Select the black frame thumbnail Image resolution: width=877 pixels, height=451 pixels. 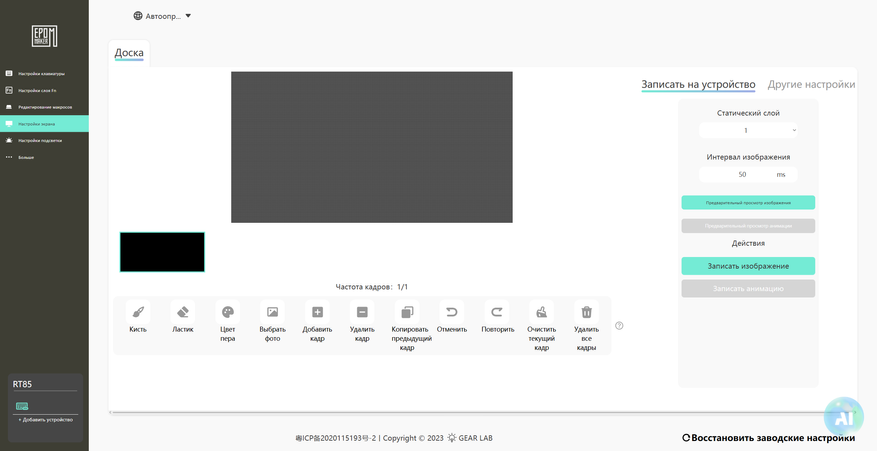pos(162,252)
